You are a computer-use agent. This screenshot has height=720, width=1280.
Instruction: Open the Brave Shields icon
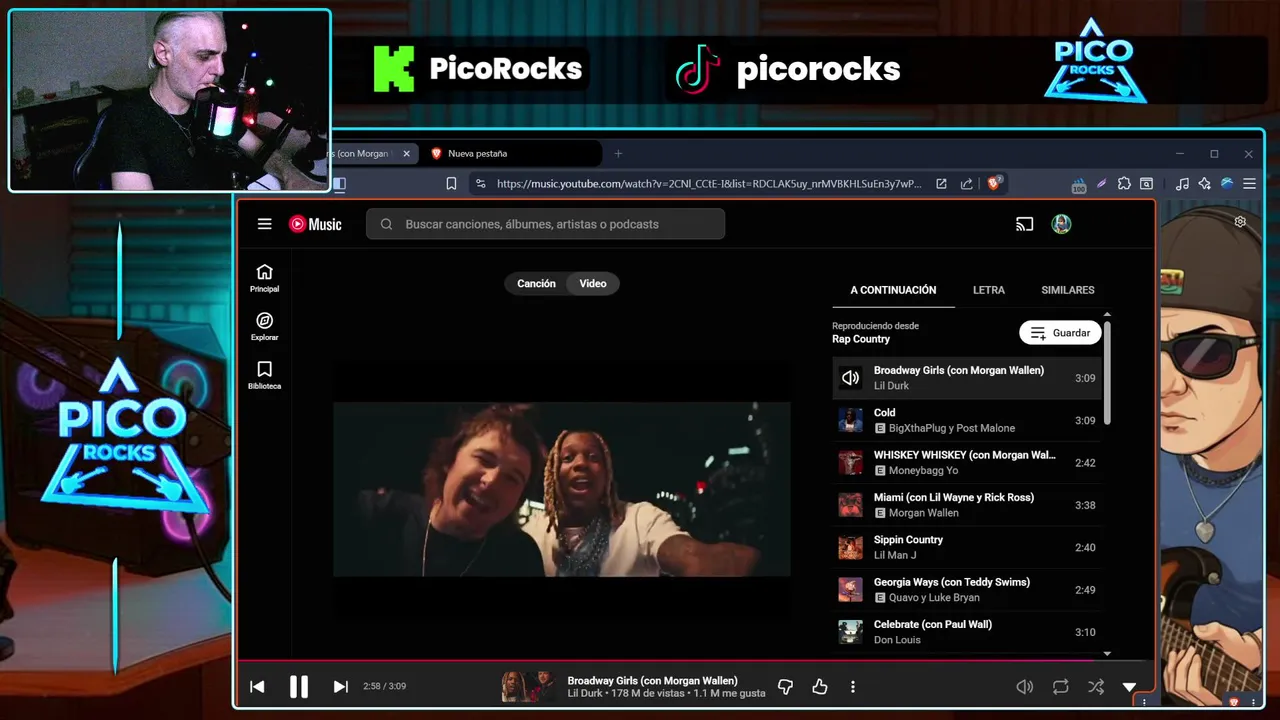(994, 183)
